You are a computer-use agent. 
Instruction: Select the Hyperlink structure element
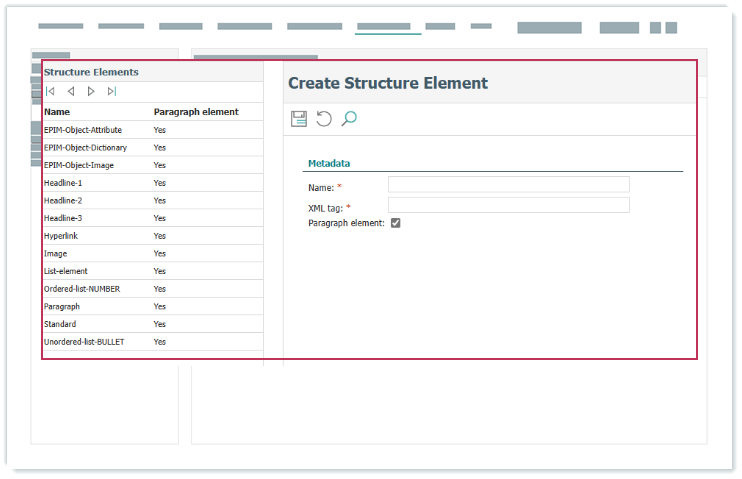(x=61, y=235)
